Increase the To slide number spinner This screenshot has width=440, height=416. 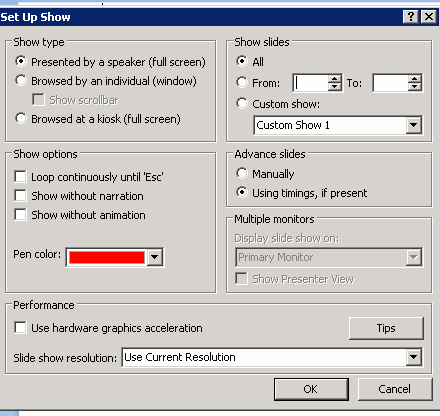point(415,79)
